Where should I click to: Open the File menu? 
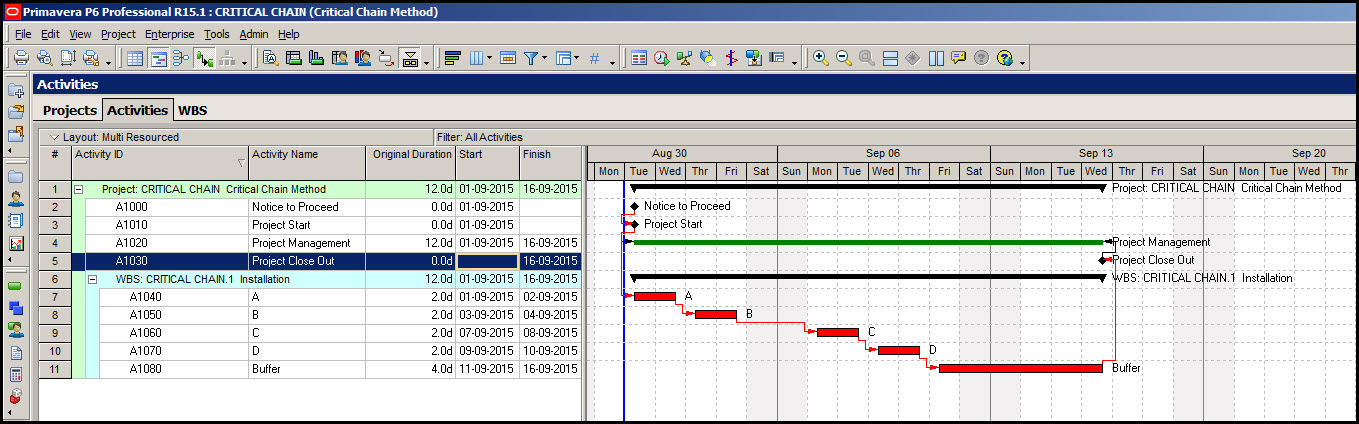coord(23,34)
